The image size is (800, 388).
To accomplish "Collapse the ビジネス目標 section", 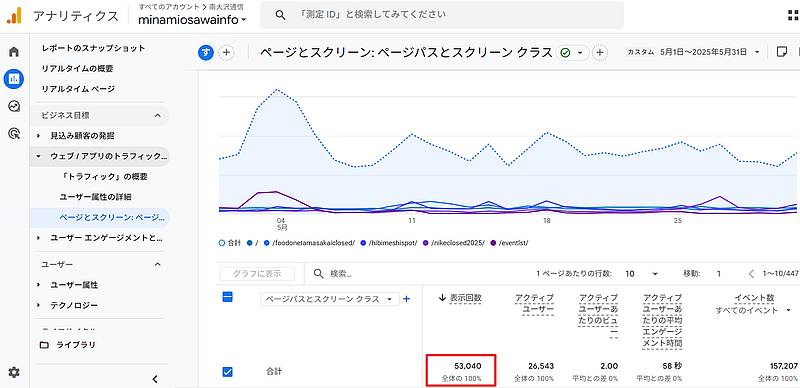I will pyautogui.click(x=158, y=116).
